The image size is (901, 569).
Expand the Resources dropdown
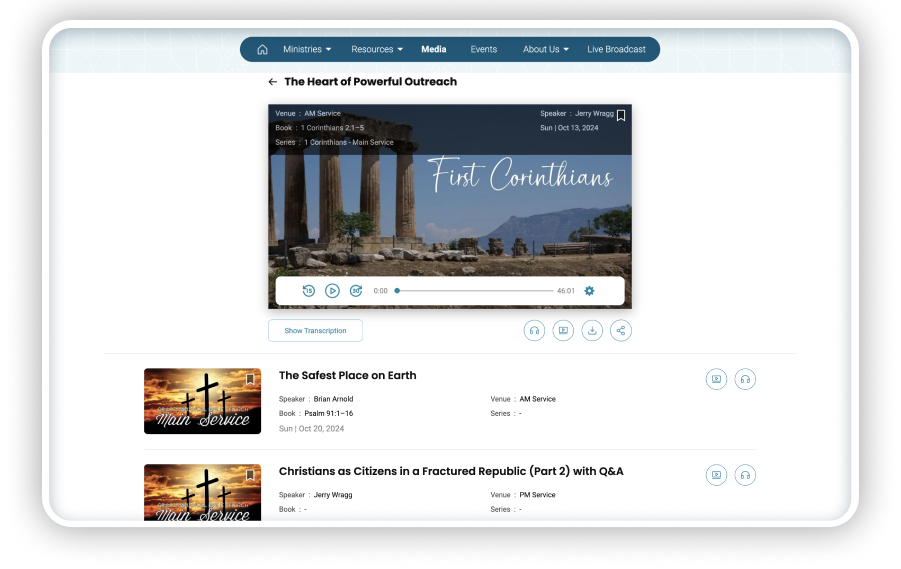point(377,49)
